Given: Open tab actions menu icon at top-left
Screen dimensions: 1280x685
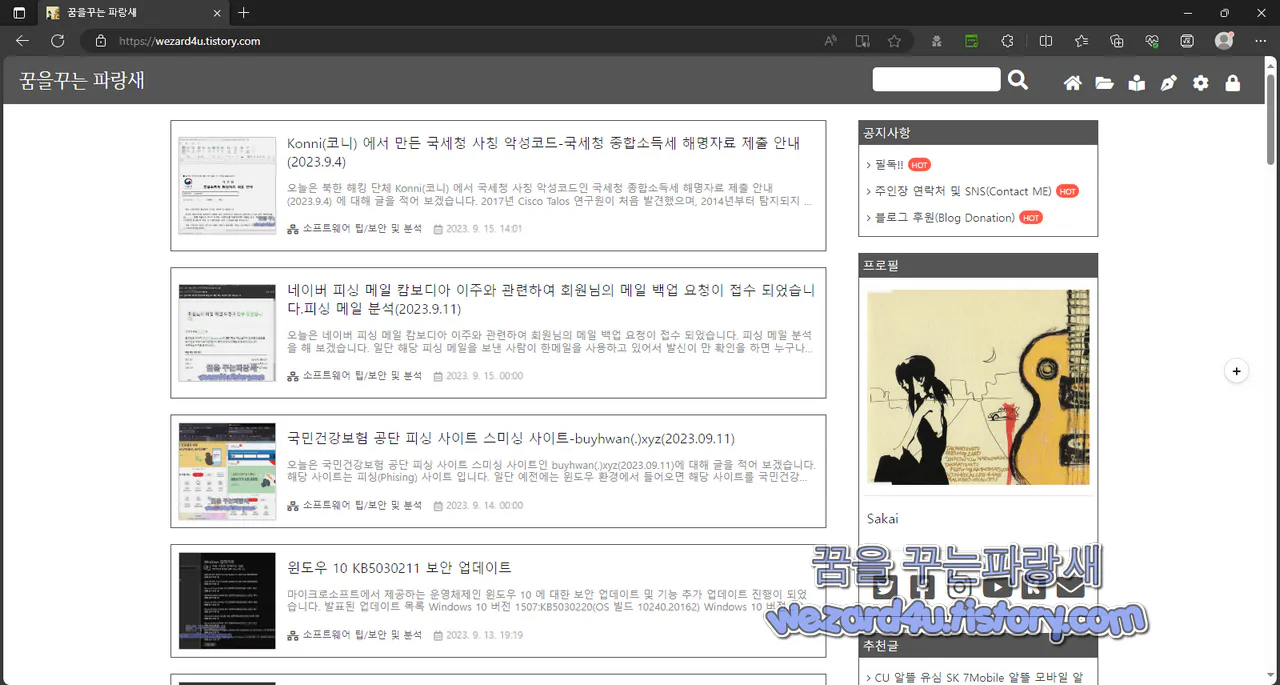Looking at the screenshot, I should [x=19, y=13].
